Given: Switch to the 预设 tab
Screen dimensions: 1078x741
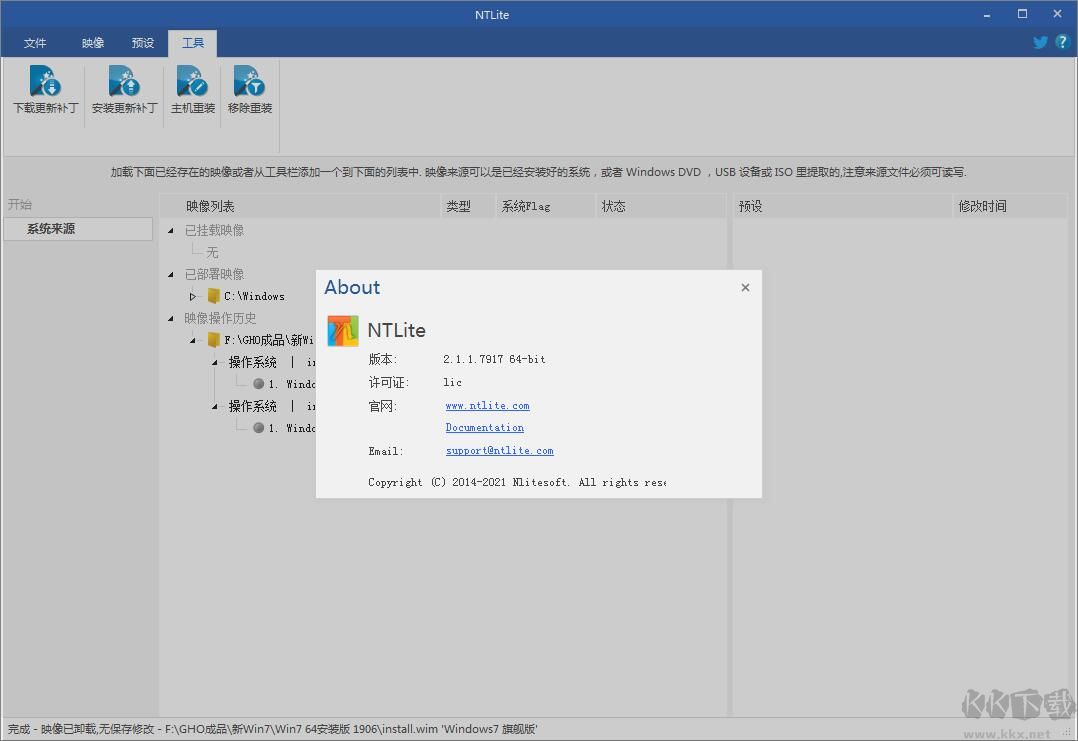Looking at the screenshot, I should click(x=143, y=43).
